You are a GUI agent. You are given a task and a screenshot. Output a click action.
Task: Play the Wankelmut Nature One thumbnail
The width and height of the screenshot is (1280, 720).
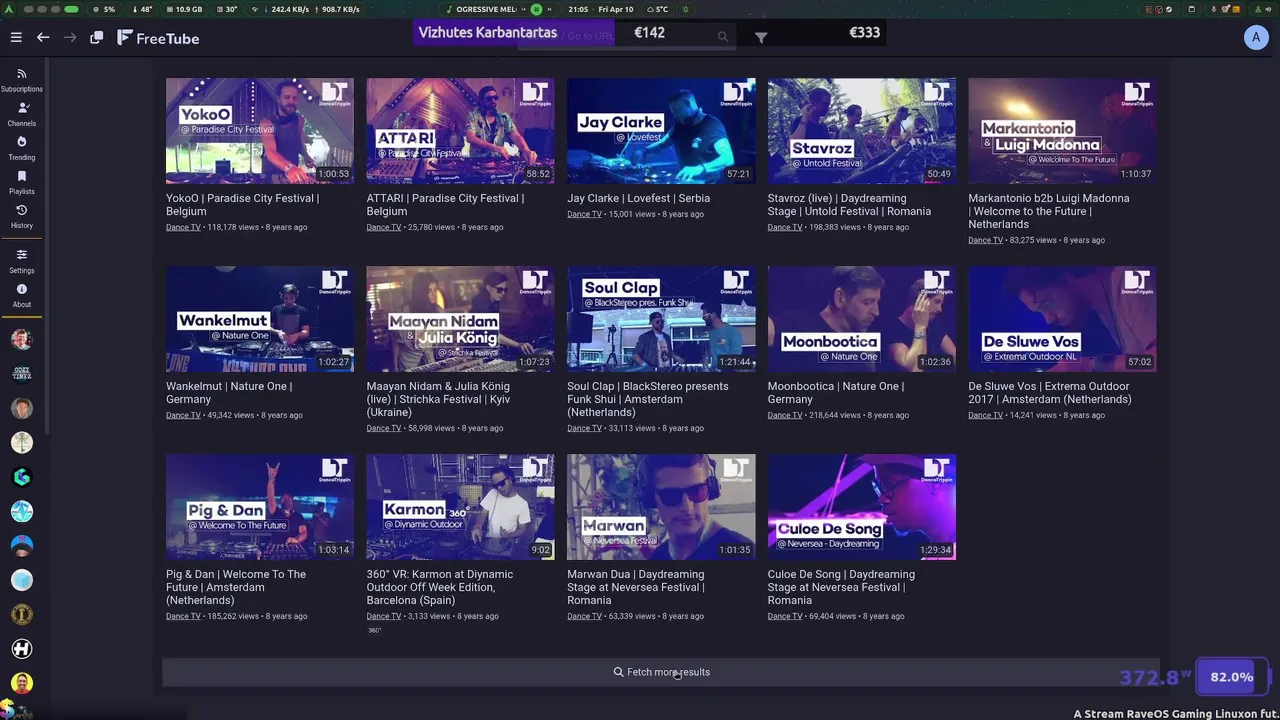coord(260,319)
